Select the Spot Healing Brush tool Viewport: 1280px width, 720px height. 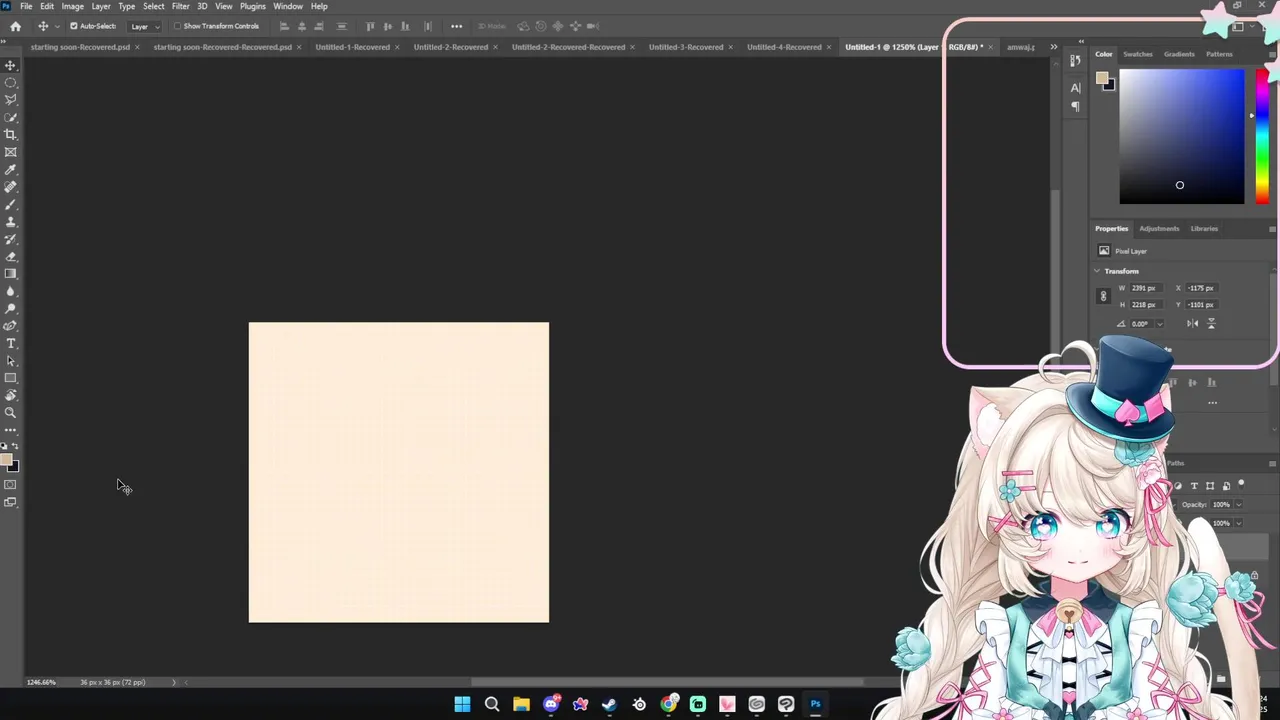click(x=11, y=187)
